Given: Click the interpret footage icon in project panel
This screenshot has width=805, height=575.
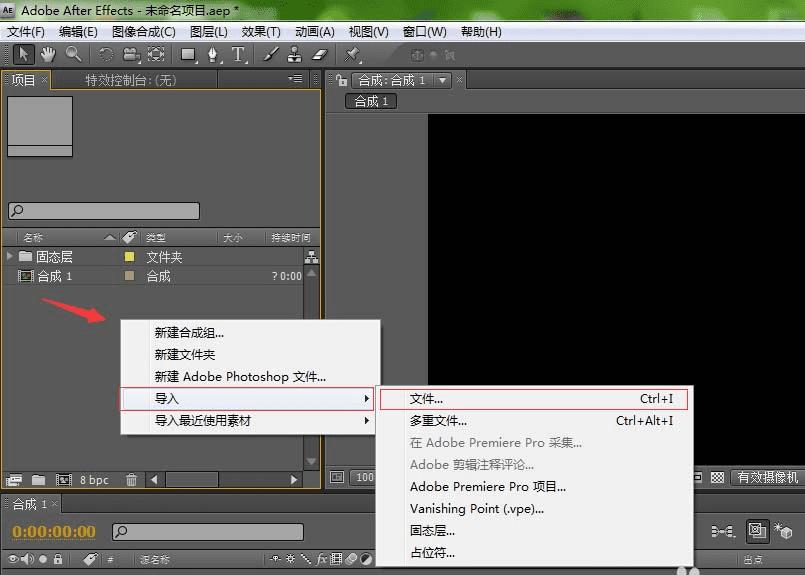Looking at the screenshot, I should [14, 480].
